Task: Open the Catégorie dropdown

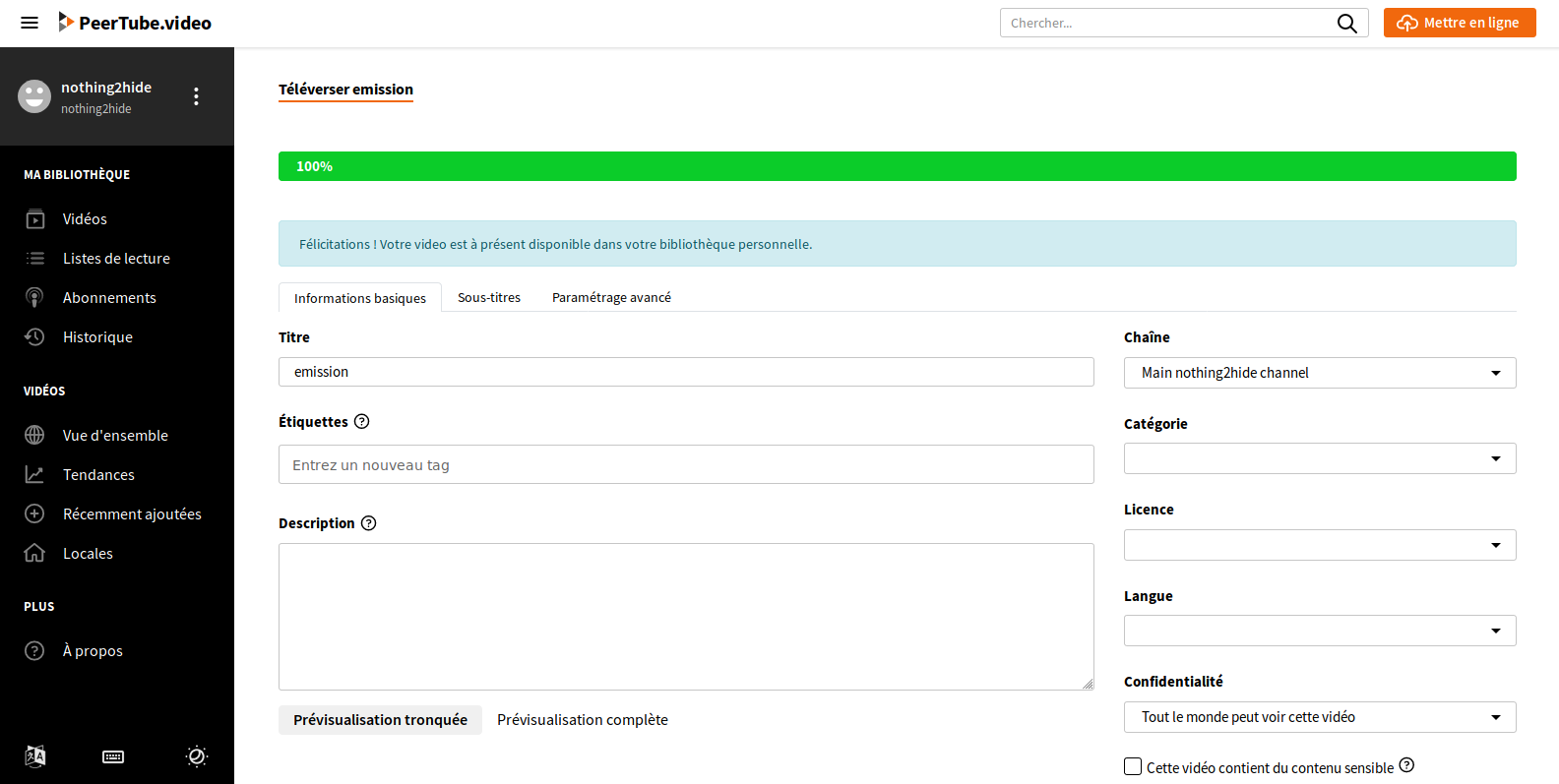Action: click(x=1319, y=458)
